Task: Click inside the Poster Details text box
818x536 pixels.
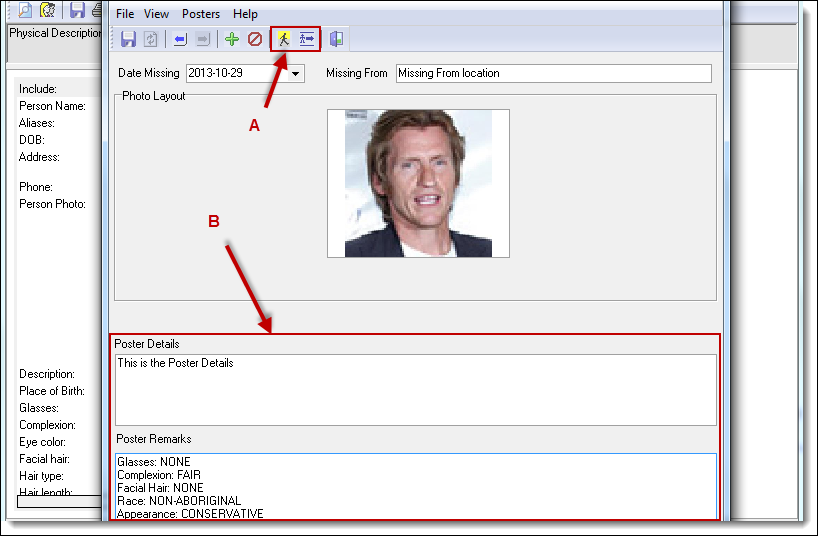Action: point(415,390)
